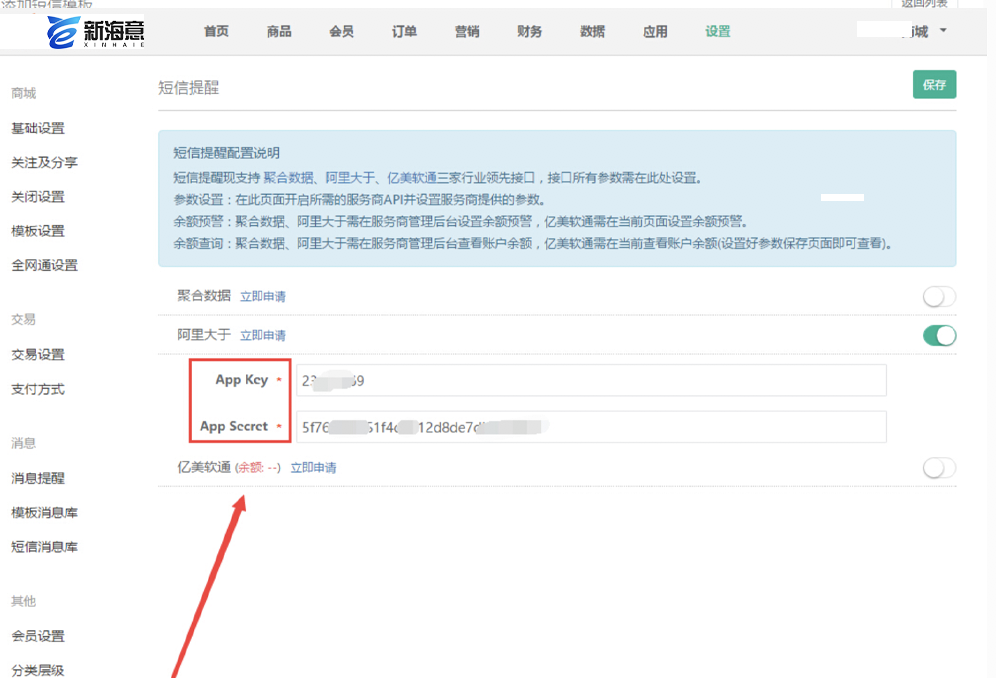Click the 返回列表 button at top

point(924,3)
